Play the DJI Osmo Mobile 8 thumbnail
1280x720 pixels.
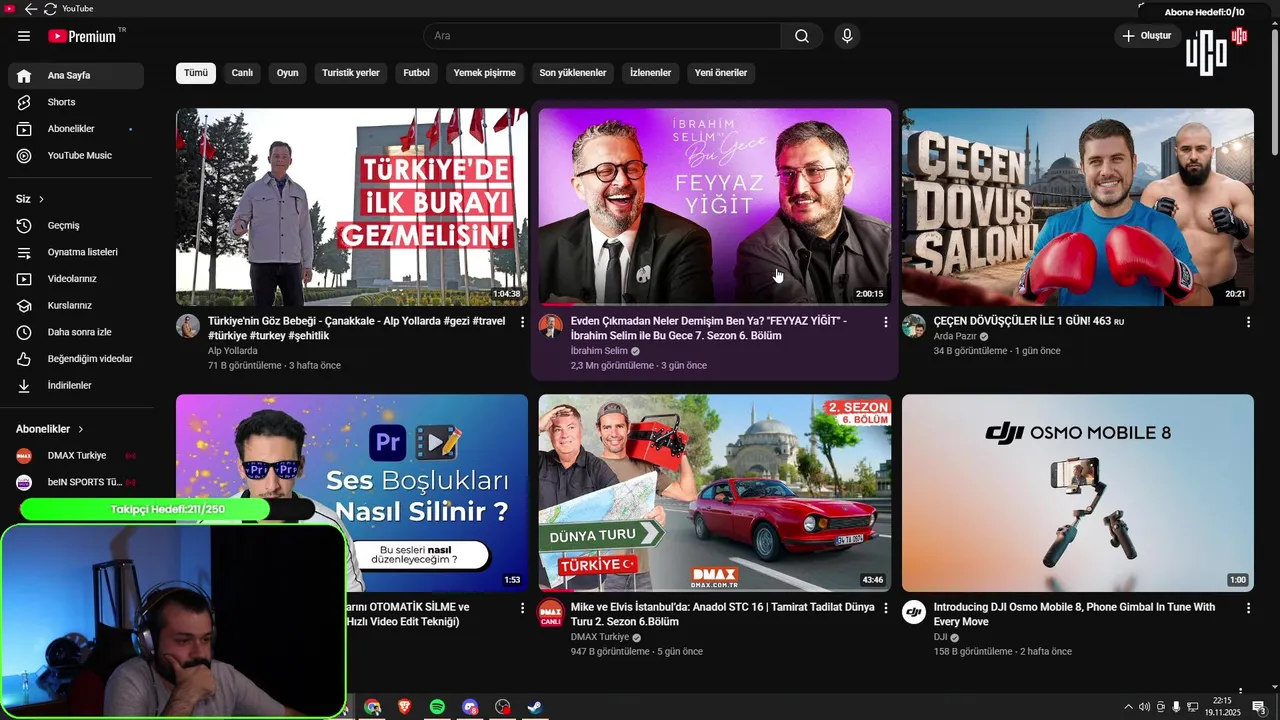(1078, 493)
